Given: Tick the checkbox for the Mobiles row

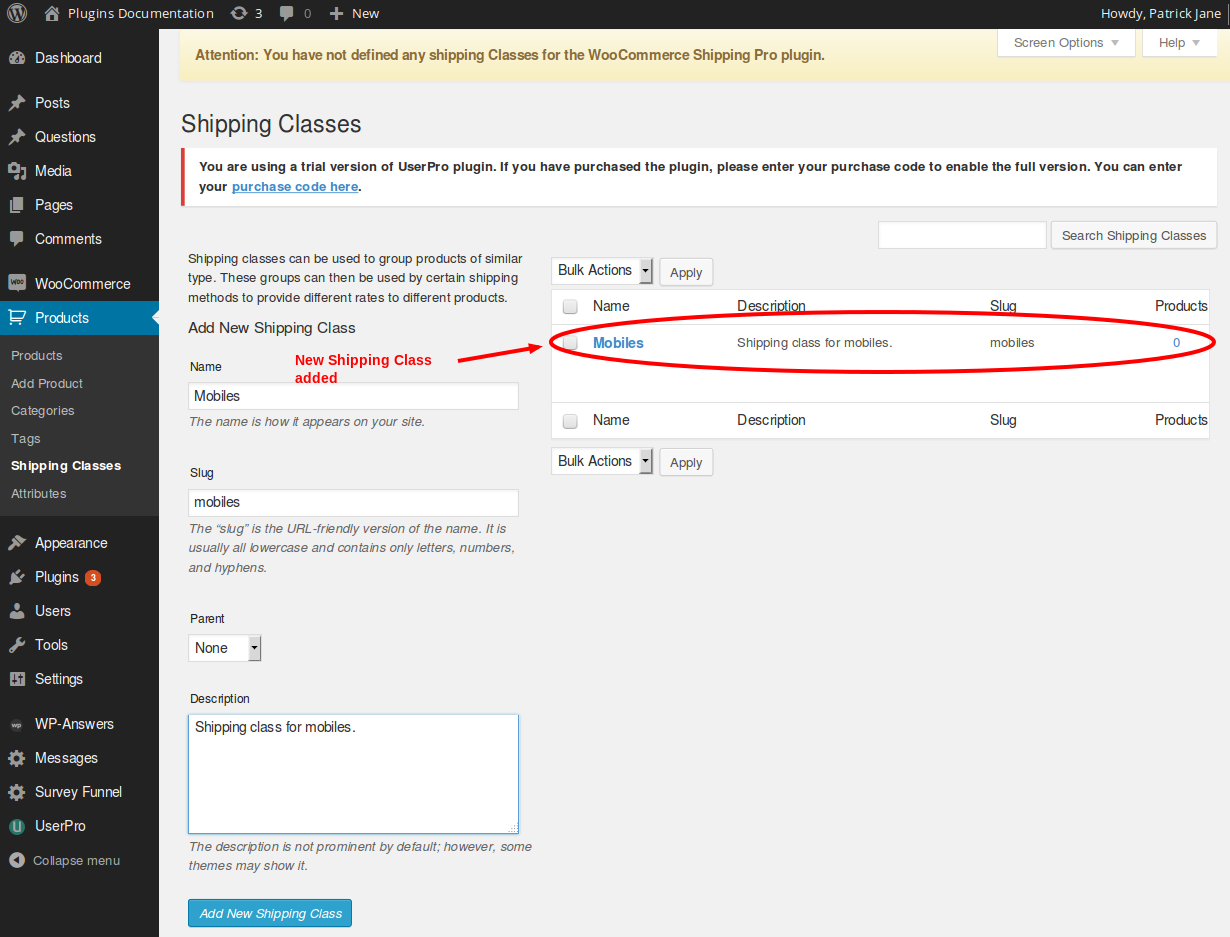Looking at the screenshot, I should tap(570, 343).
